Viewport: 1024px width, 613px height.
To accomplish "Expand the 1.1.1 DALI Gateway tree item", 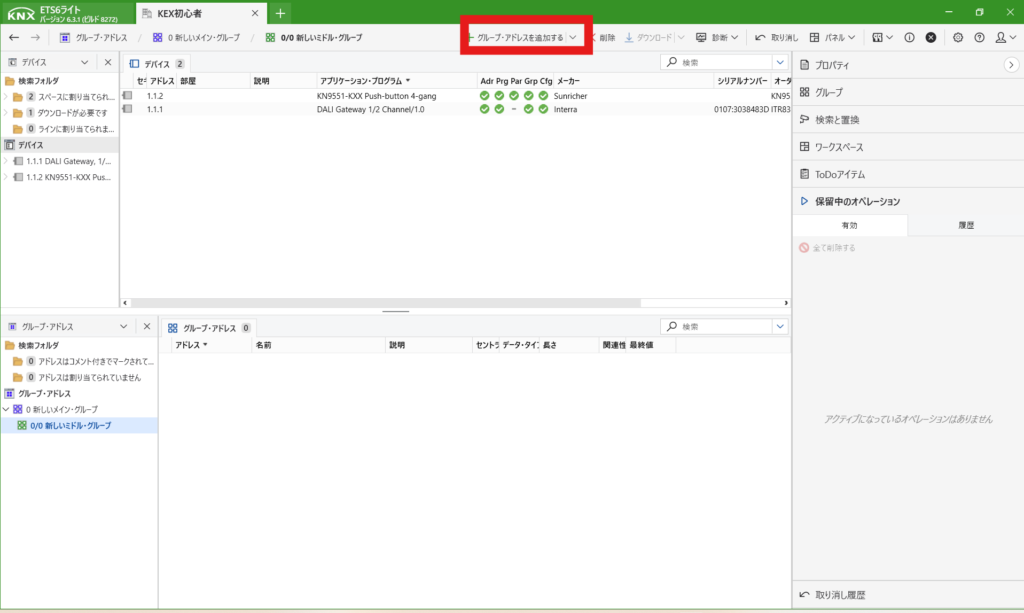I will pos(6,161).
